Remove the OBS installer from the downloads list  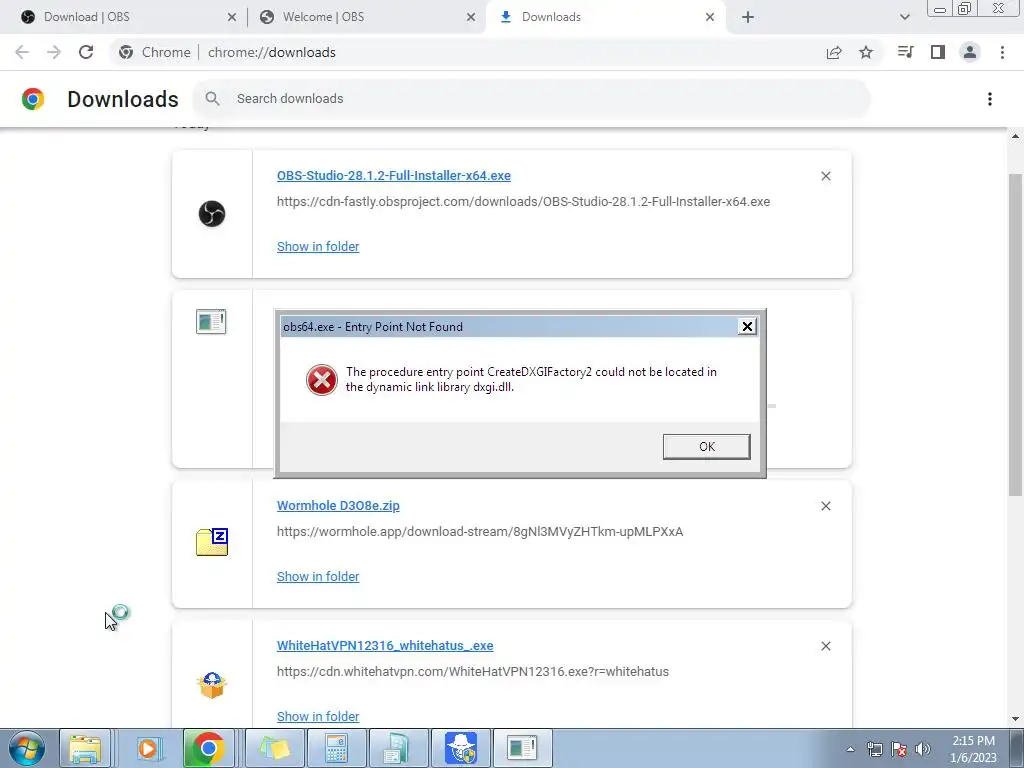point(825,176)
